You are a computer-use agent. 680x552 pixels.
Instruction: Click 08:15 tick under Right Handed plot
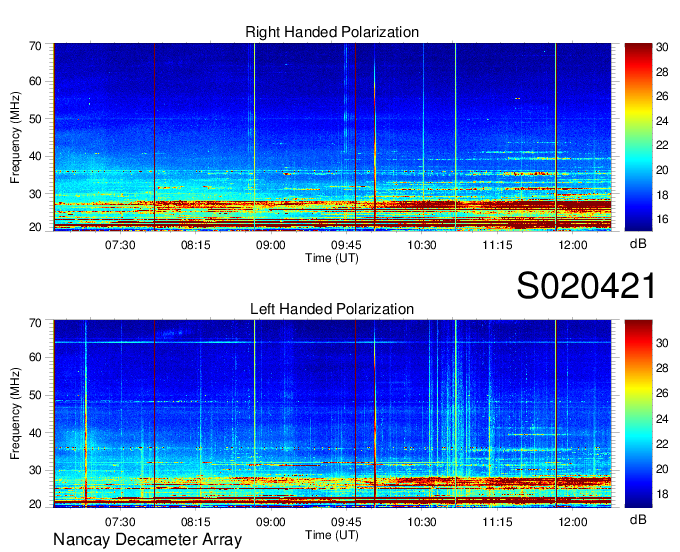click(196, 245)
